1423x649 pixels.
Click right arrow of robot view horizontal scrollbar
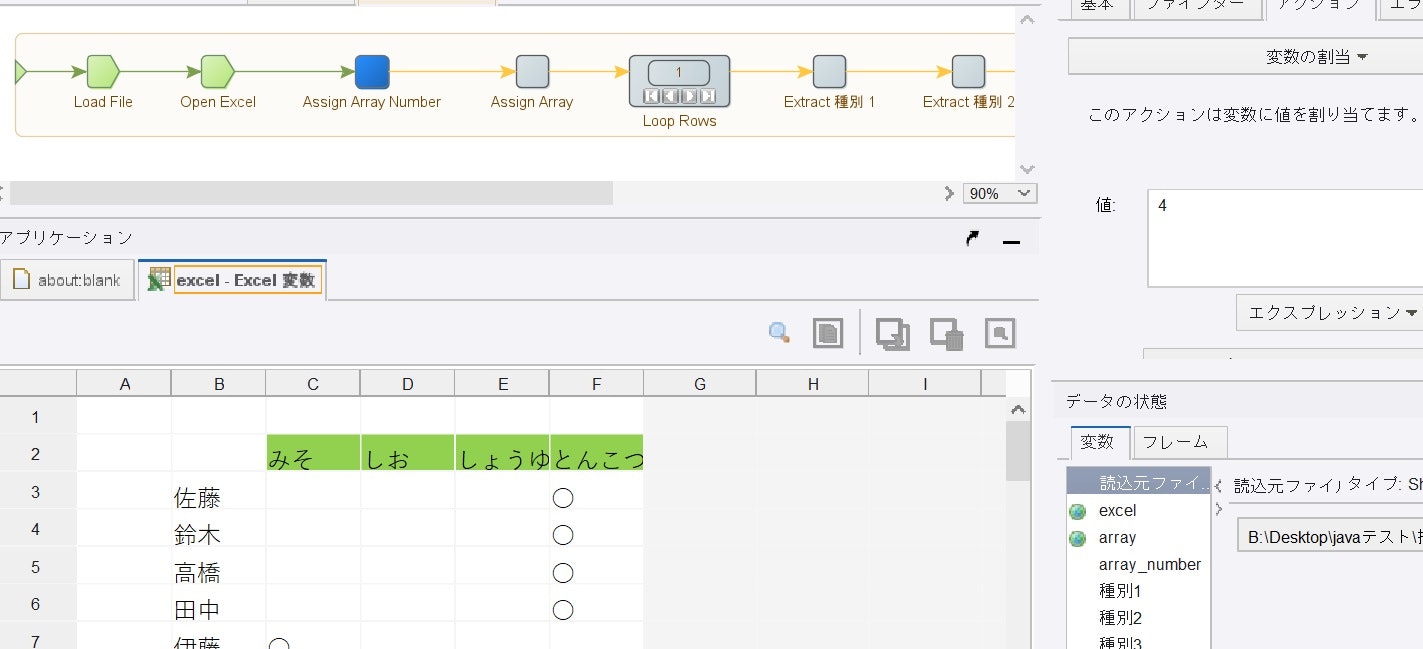pos(949,193)
